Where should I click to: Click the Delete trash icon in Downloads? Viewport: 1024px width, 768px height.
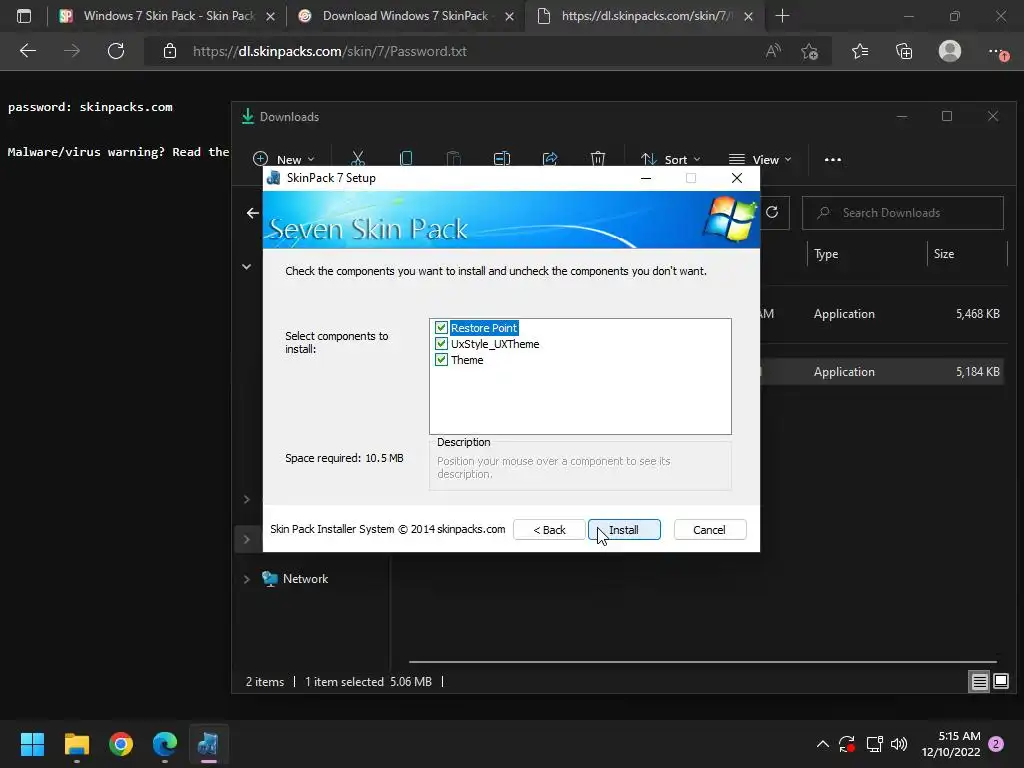point(598,159)
